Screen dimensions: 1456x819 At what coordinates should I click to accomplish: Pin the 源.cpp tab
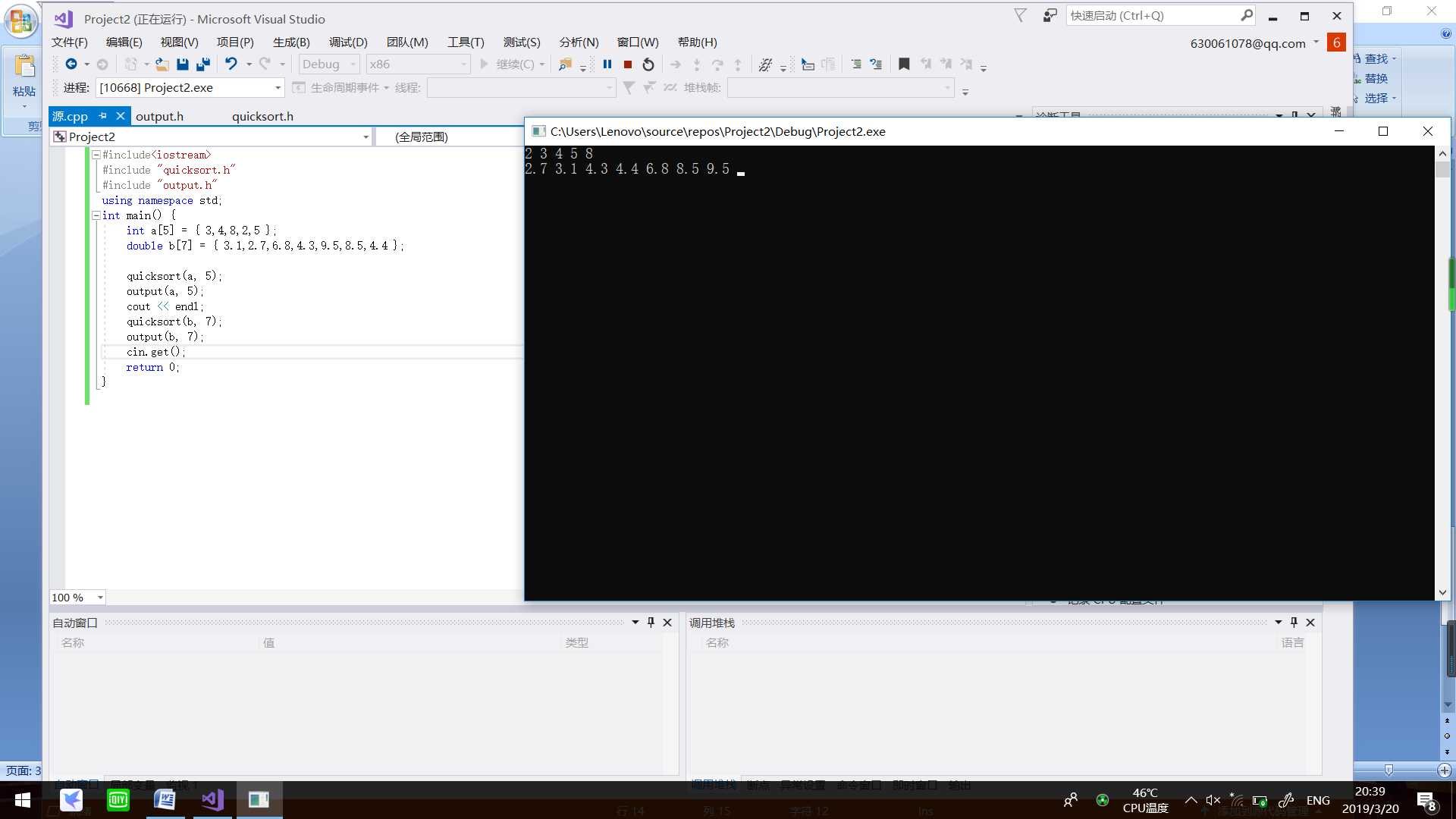(103, 116)
